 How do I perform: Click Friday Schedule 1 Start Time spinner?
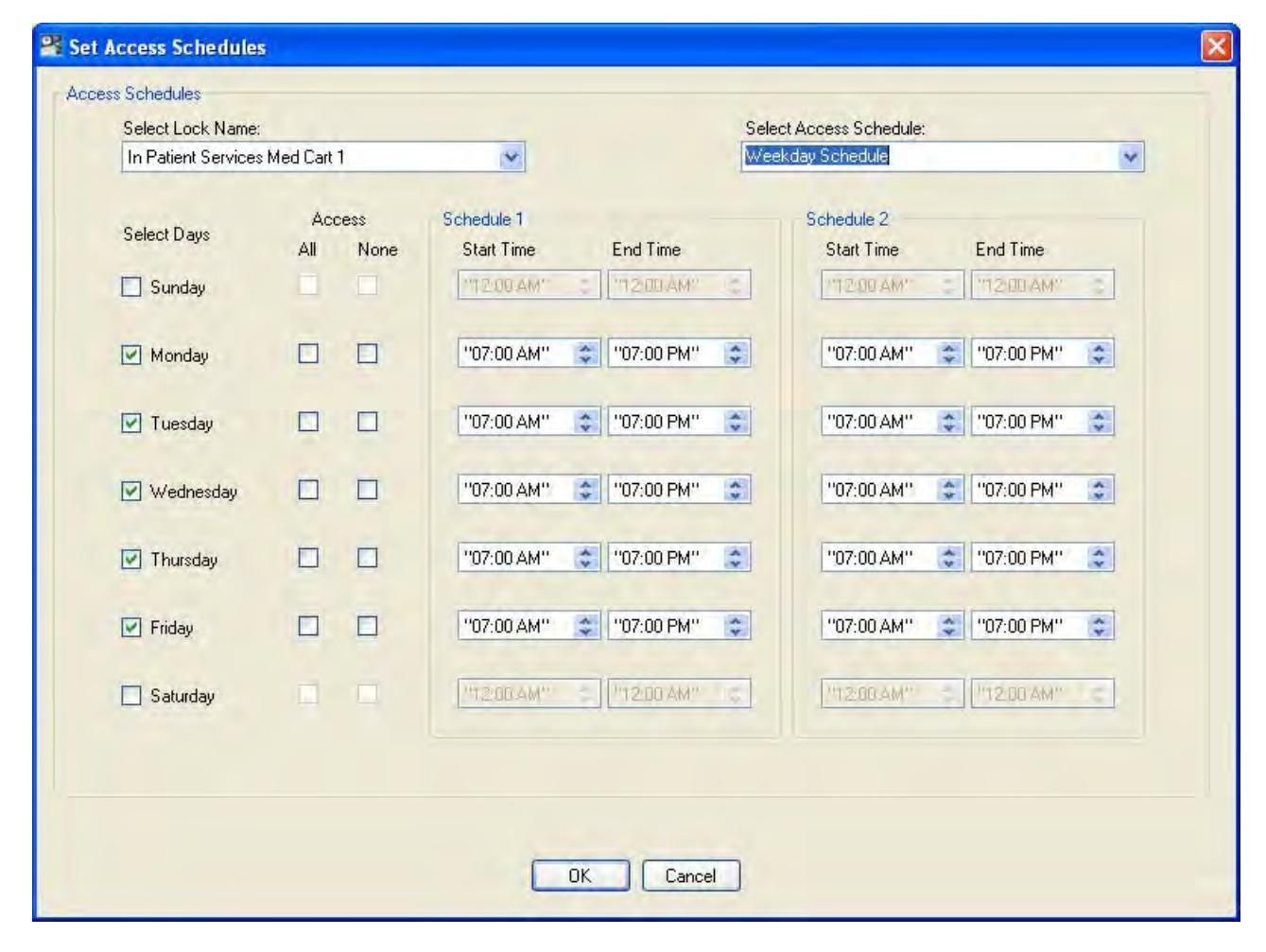point(586,626)
